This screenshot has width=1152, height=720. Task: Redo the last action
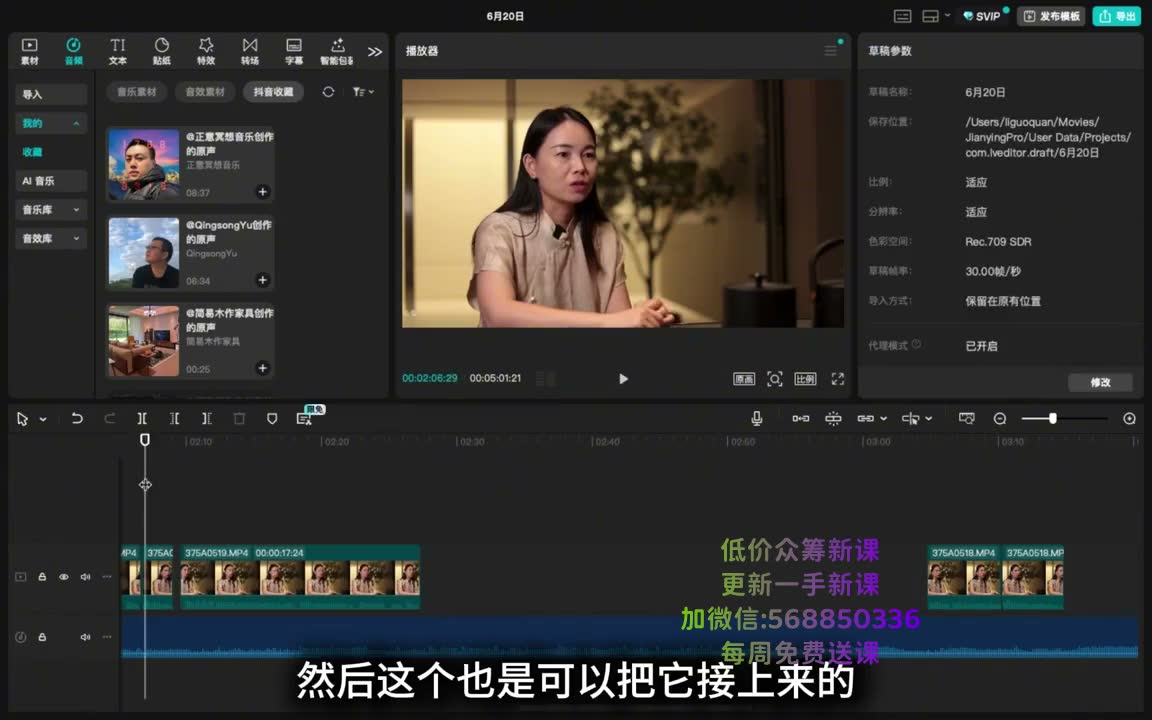pyautogui.click(x=109, y=418)
